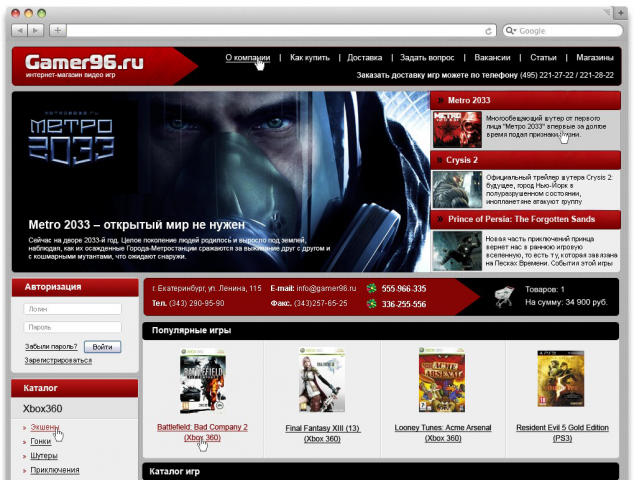Viewport: 634px width, 480px height.
Task: Click the Каталог игр section header
Action: (380, 472)
